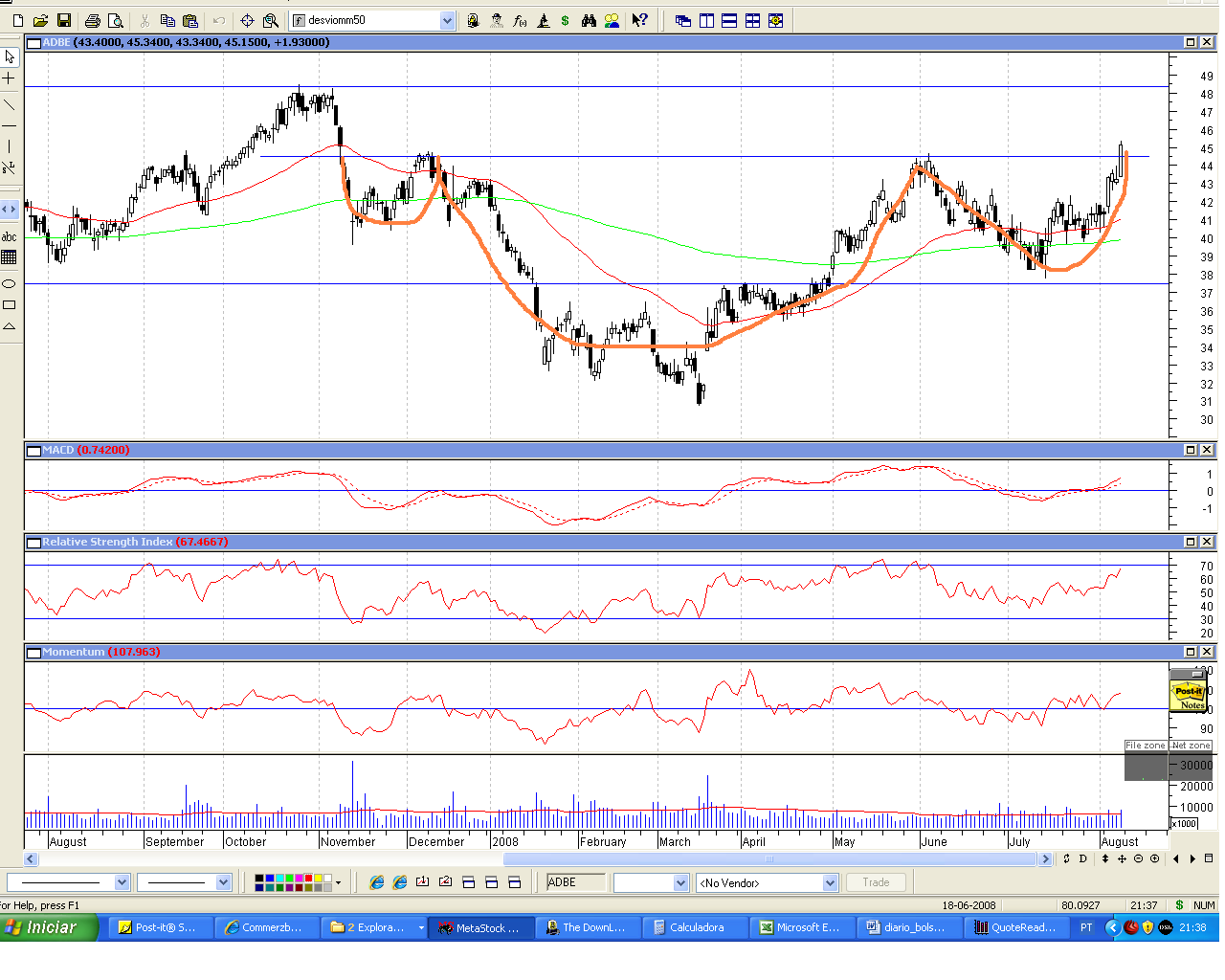1225x980 pixels.
Task: Open the empty dropdown beside ADBE field
Action: [x=680, y=883]
